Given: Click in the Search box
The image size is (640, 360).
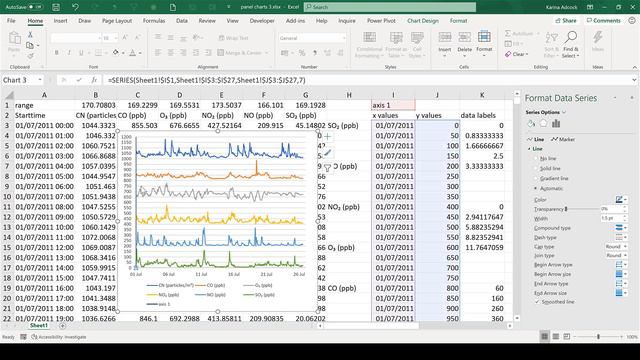Looking at the screenshot, I should click(x=390, y=7).
